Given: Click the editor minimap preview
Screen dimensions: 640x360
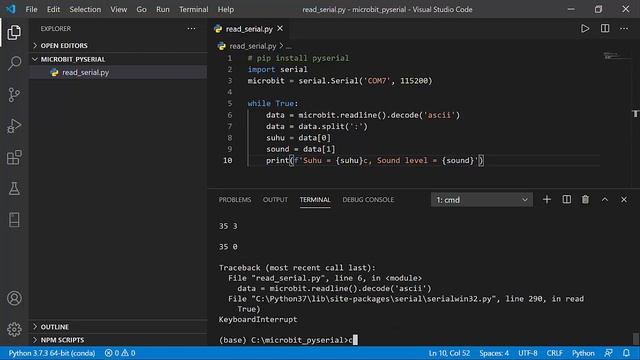Looking at the screenshot, I should [616, 56].
